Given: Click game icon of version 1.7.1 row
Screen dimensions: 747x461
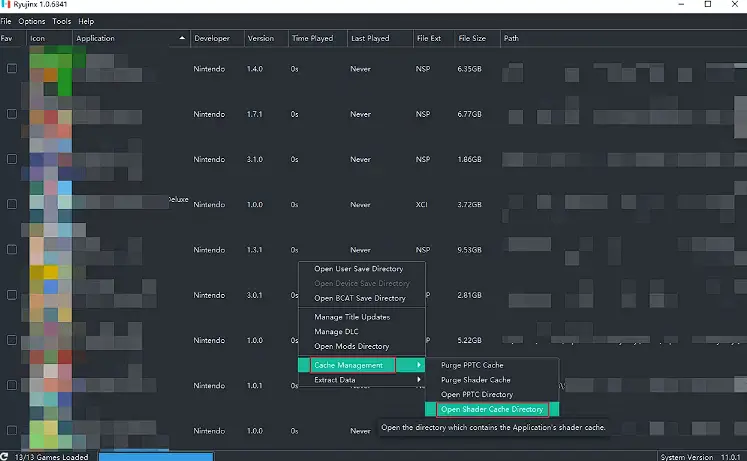Looking at the screenshot, I should pyautogui.click(x=50, y=114).
